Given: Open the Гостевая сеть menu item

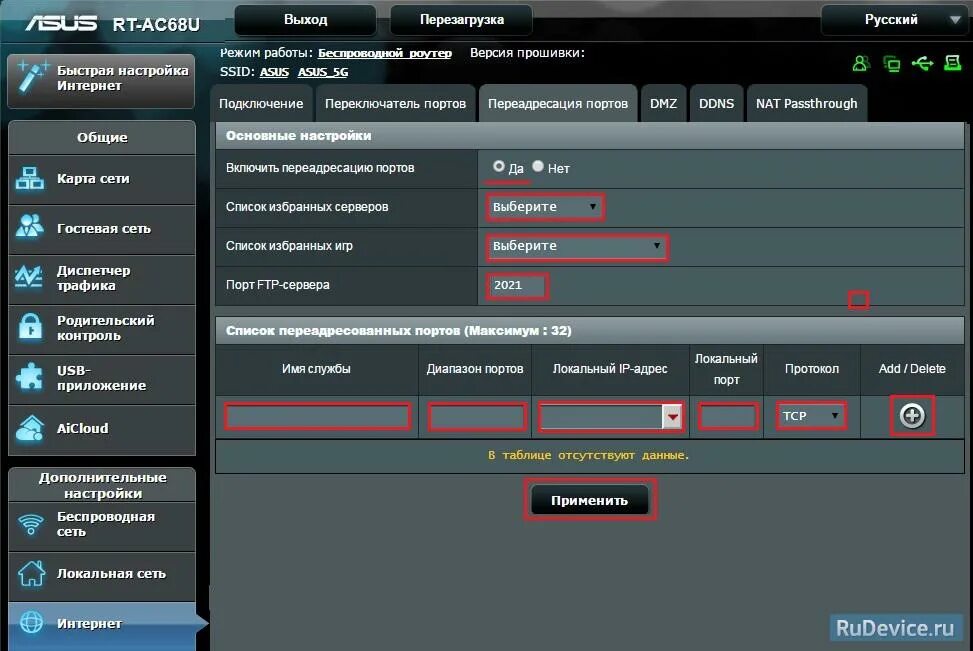Looking at the screenshot, I should [102, 228].
